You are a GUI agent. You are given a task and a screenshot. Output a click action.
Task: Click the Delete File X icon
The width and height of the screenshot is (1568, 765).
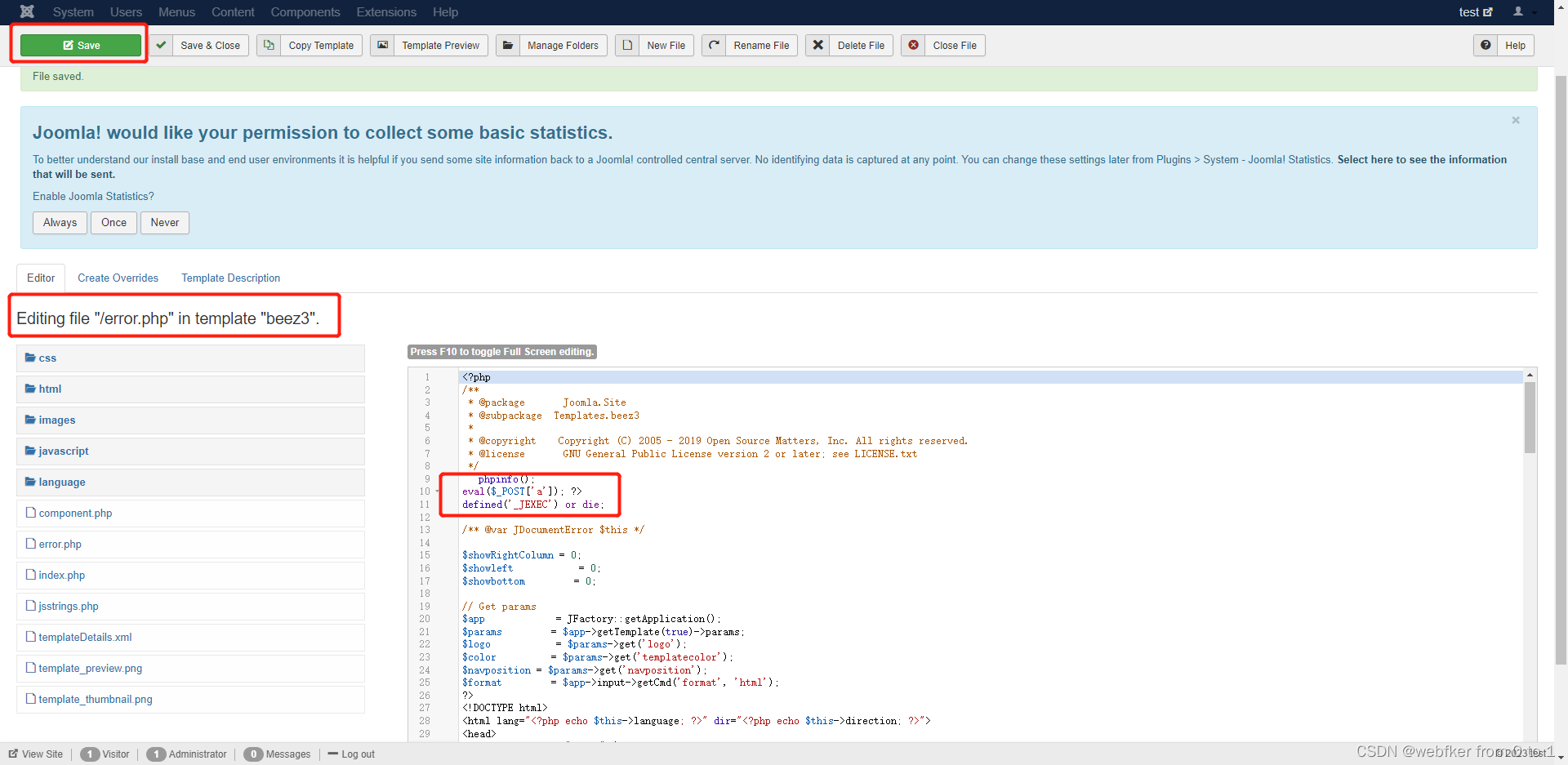point(817,45)
